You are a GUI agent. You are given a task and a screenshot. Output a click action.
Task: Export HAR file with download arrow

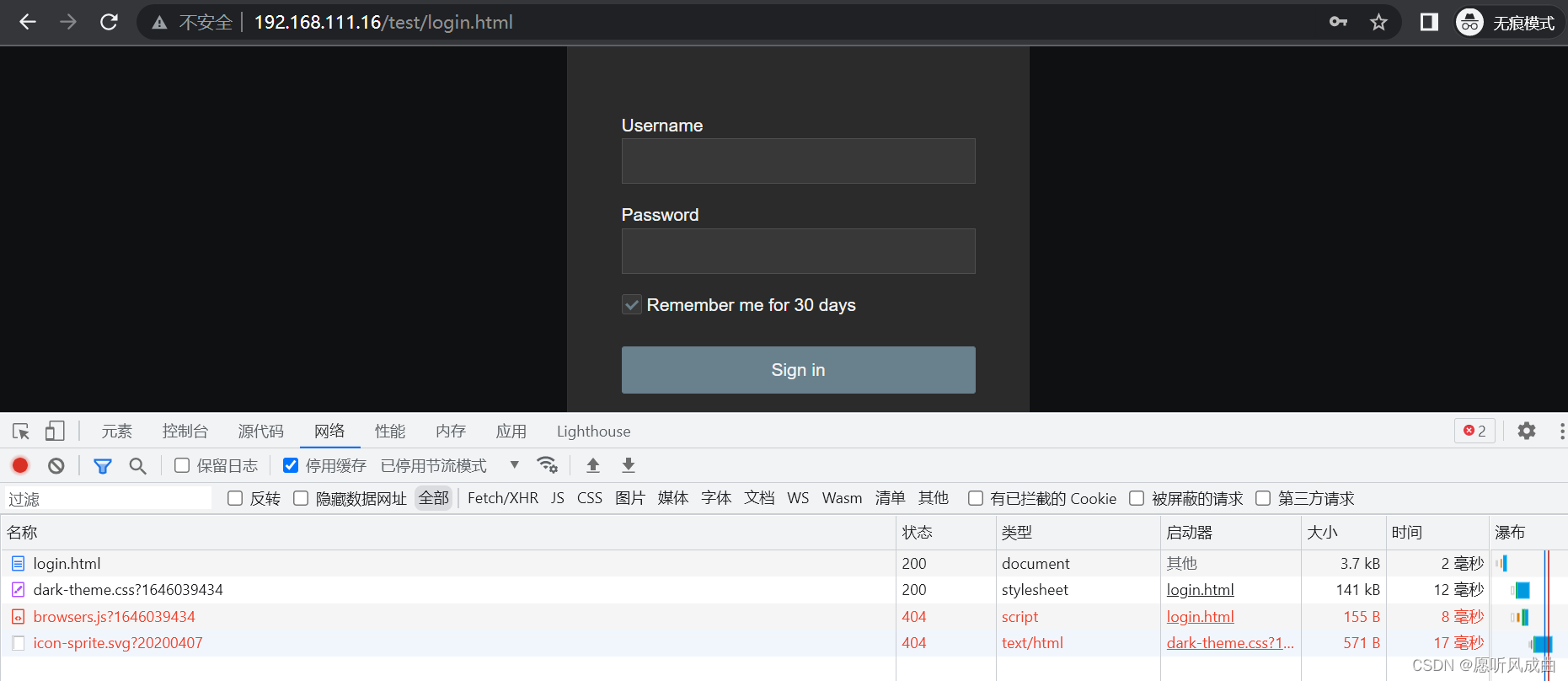(629, 465)
